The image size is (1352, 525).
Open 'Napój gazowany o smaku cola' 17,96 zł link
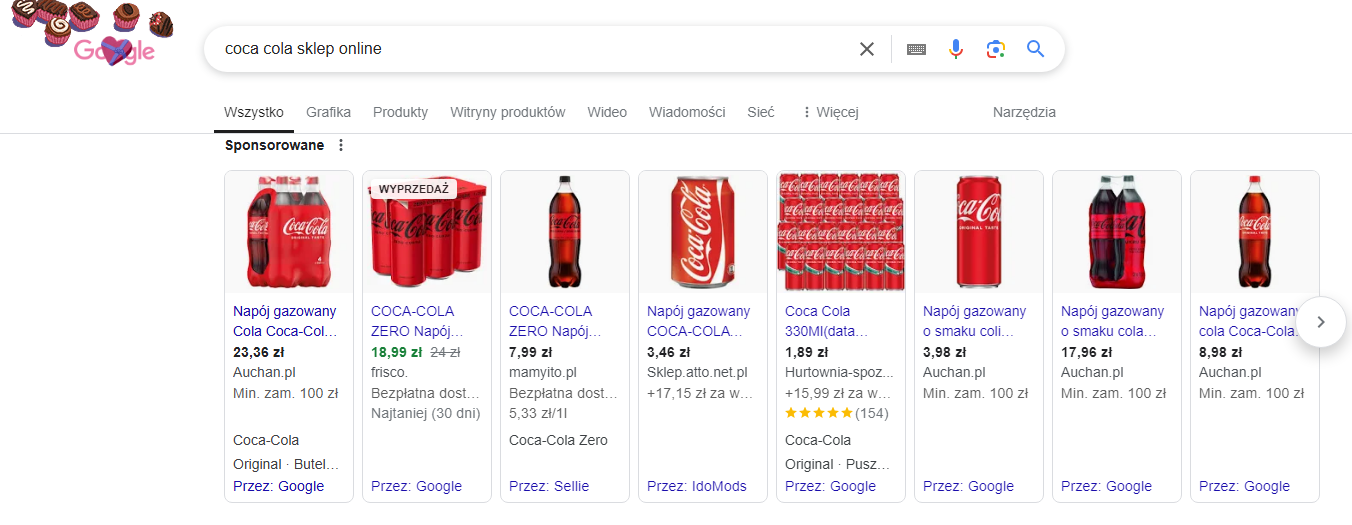pyautogui.click(x=1112, y=321)
